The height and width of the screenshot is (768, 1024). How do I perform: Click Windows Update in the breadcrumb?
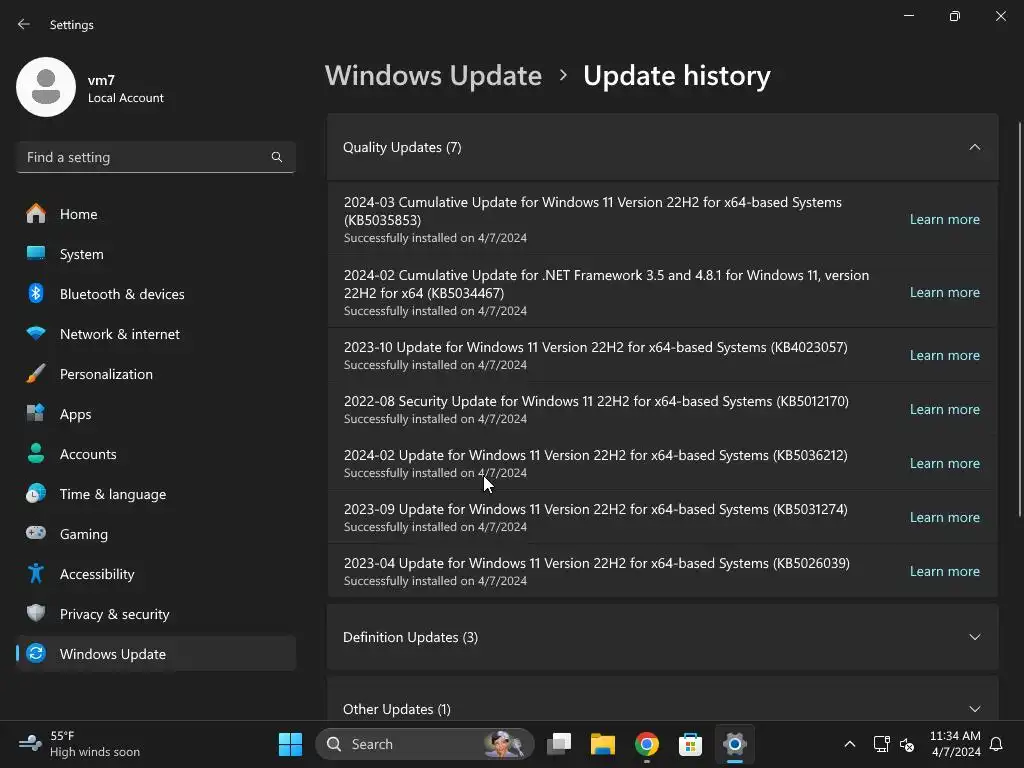[434, 76]
